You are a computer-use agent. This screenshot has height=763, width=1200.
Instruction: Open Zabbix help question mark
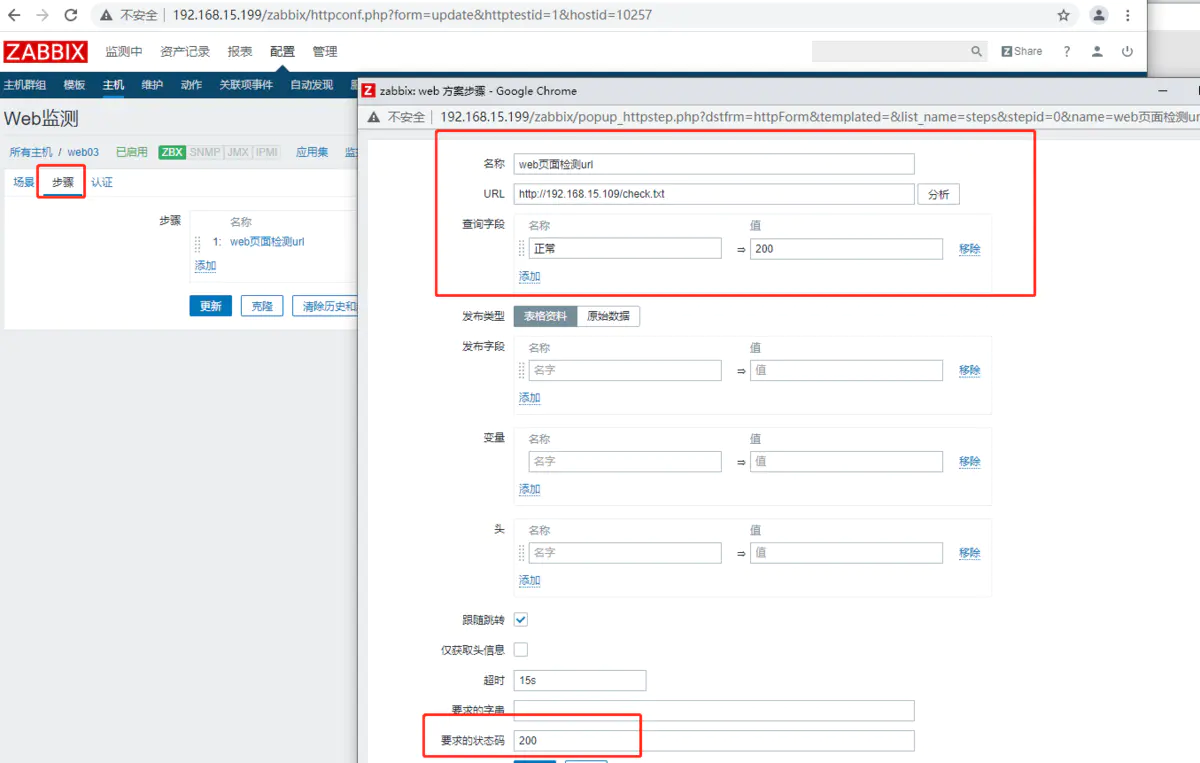click(1067, 51)
